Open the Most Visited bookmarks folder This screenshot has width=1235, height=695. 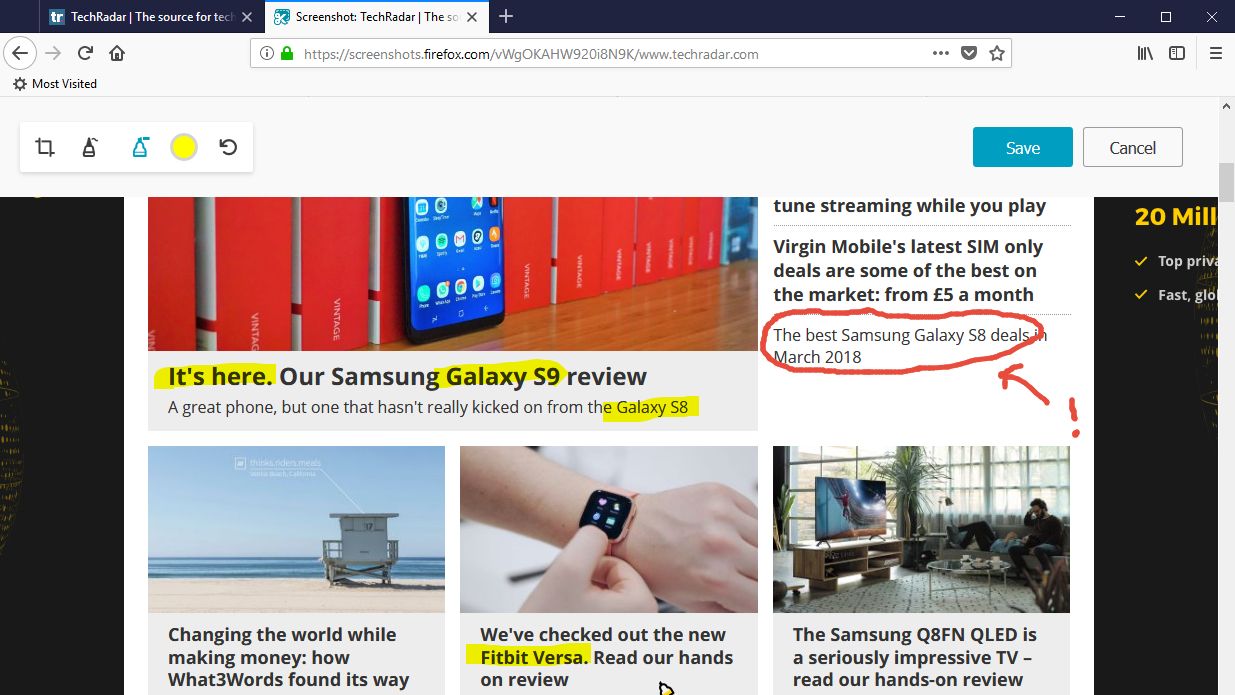pyautogui.click(x=55, y=84)
